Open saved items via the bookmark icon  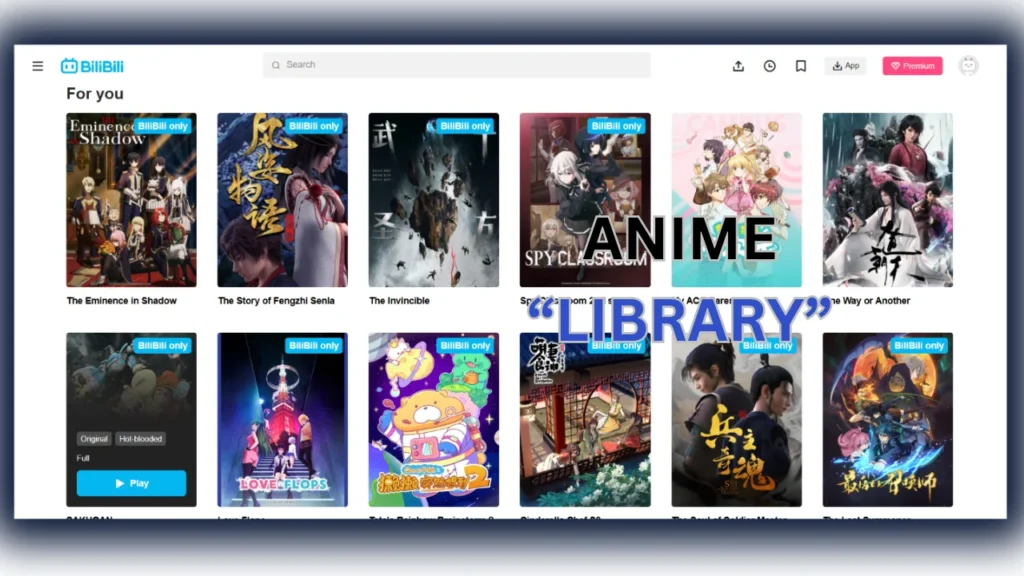pyautogui.click(x=800, y=65)
